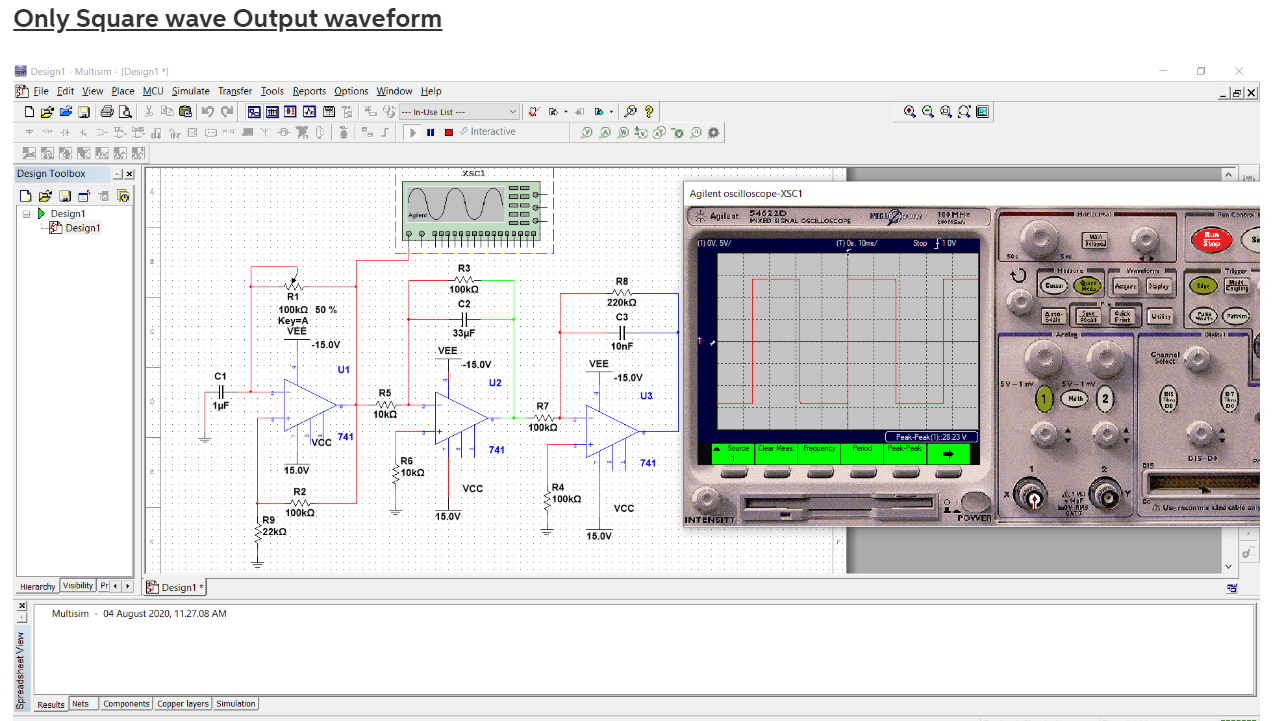Click the Run simulation play icon
Image resolution: width=1281 pixels, height=721 pixels.
(x=413, y=132)
